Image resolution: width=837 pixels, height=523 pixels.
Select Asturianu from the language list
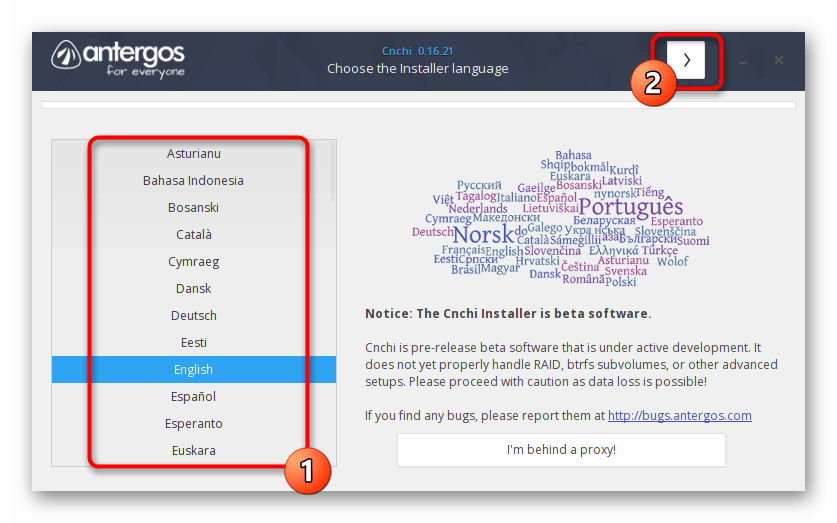point(193,154)
